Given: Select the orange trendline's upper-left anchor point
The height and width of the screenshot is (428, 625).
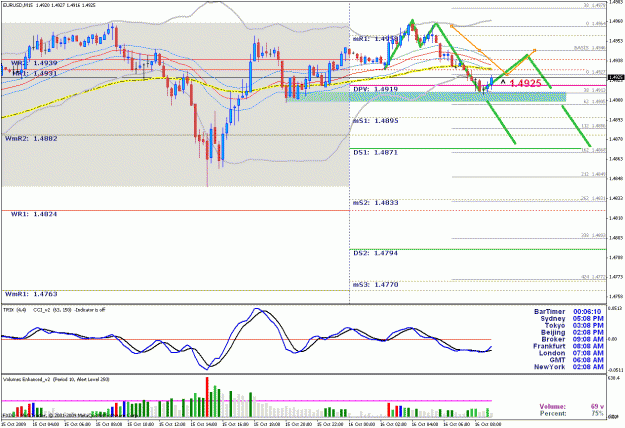Looking at the screenshot, I should point(451,26).
